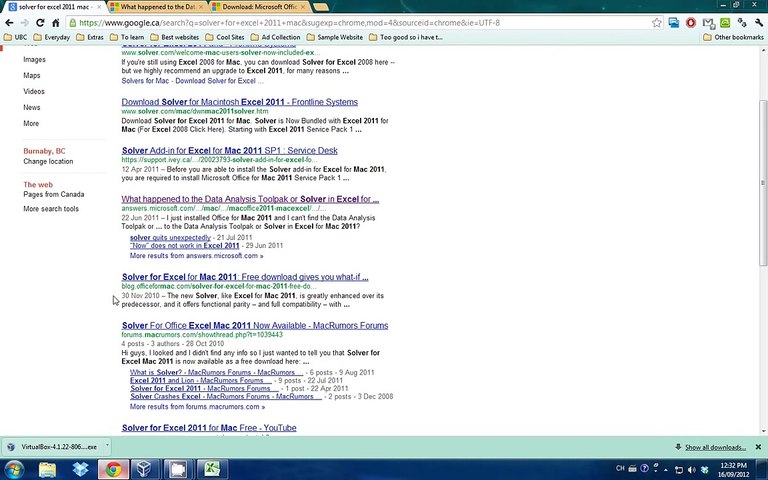Open a new browser tab
768x480 pixels.
point(320,7)
